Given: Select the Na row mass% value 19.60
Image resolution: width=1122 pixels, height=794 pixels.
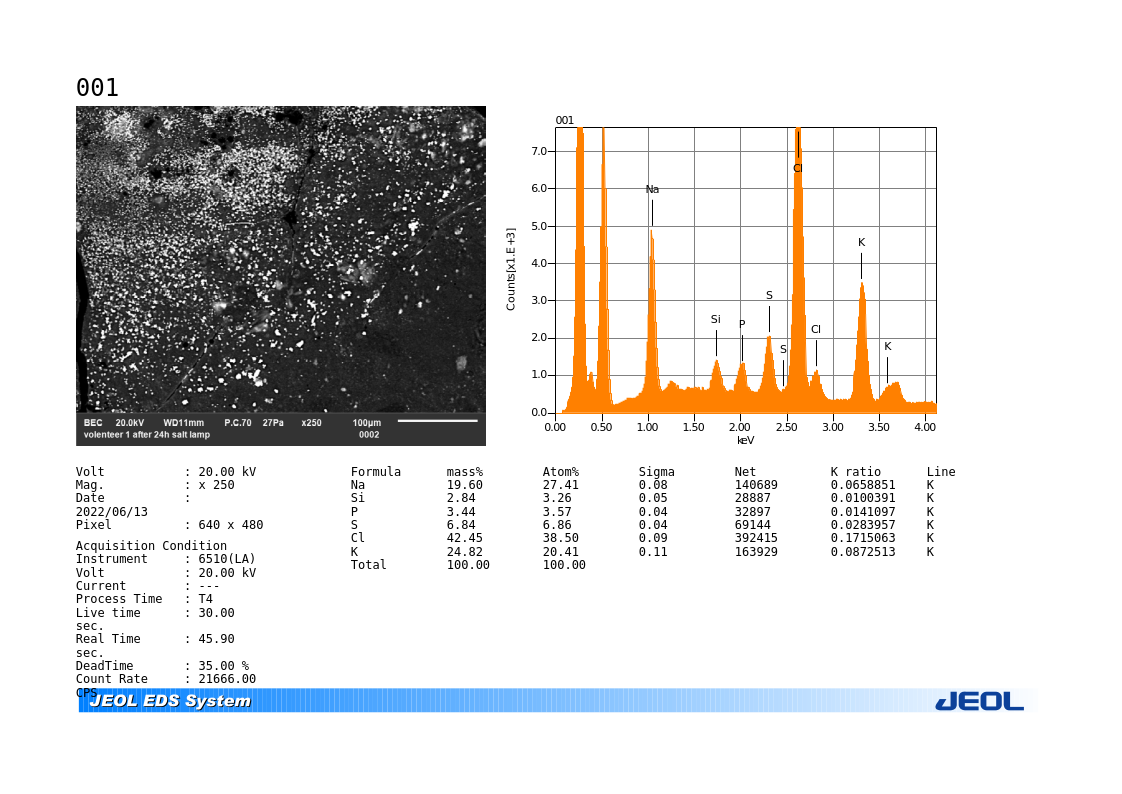Looking at the screenshot, I should [x=464, y=485].
